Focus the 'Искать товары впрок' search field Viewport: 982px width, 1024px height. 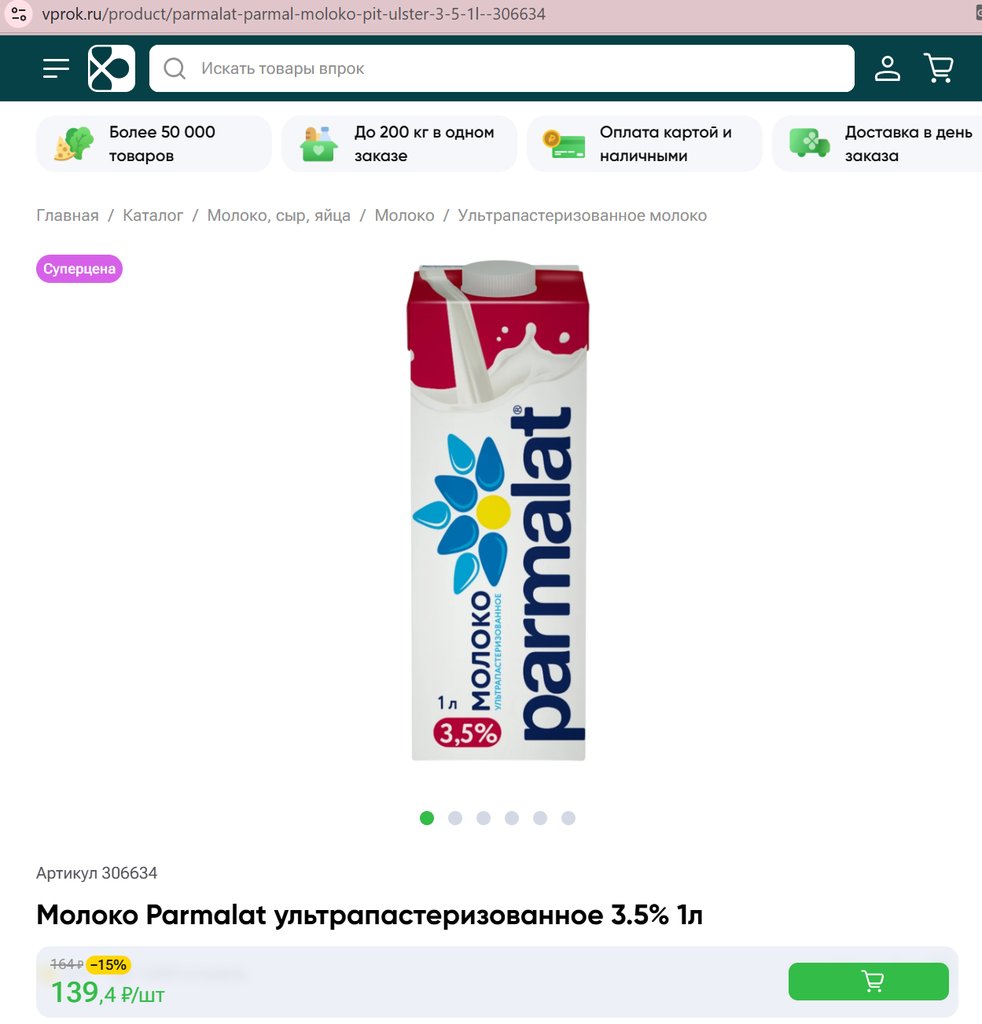click(x=501, y=68)
